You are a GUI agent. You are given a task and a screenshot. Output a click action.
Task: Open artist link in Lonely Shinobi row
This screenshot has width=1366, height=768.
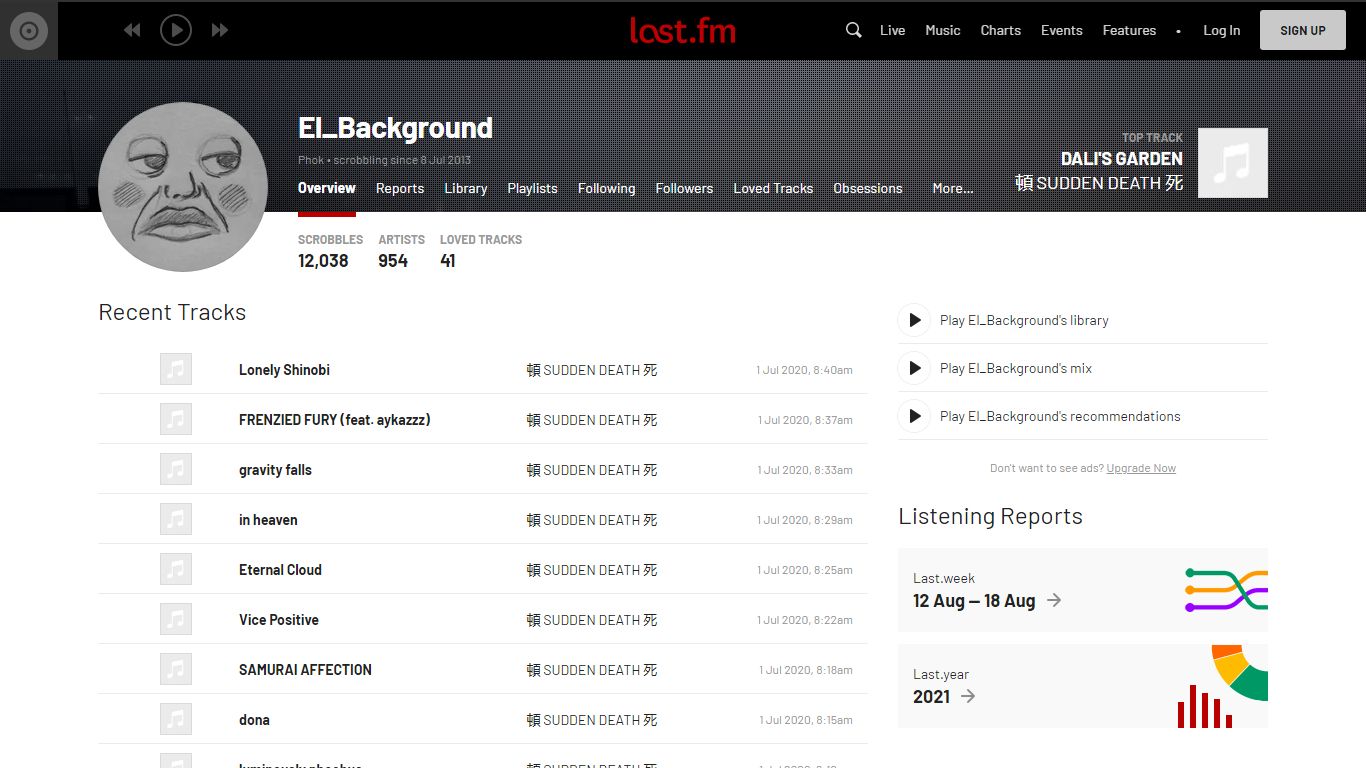point(592,370)
